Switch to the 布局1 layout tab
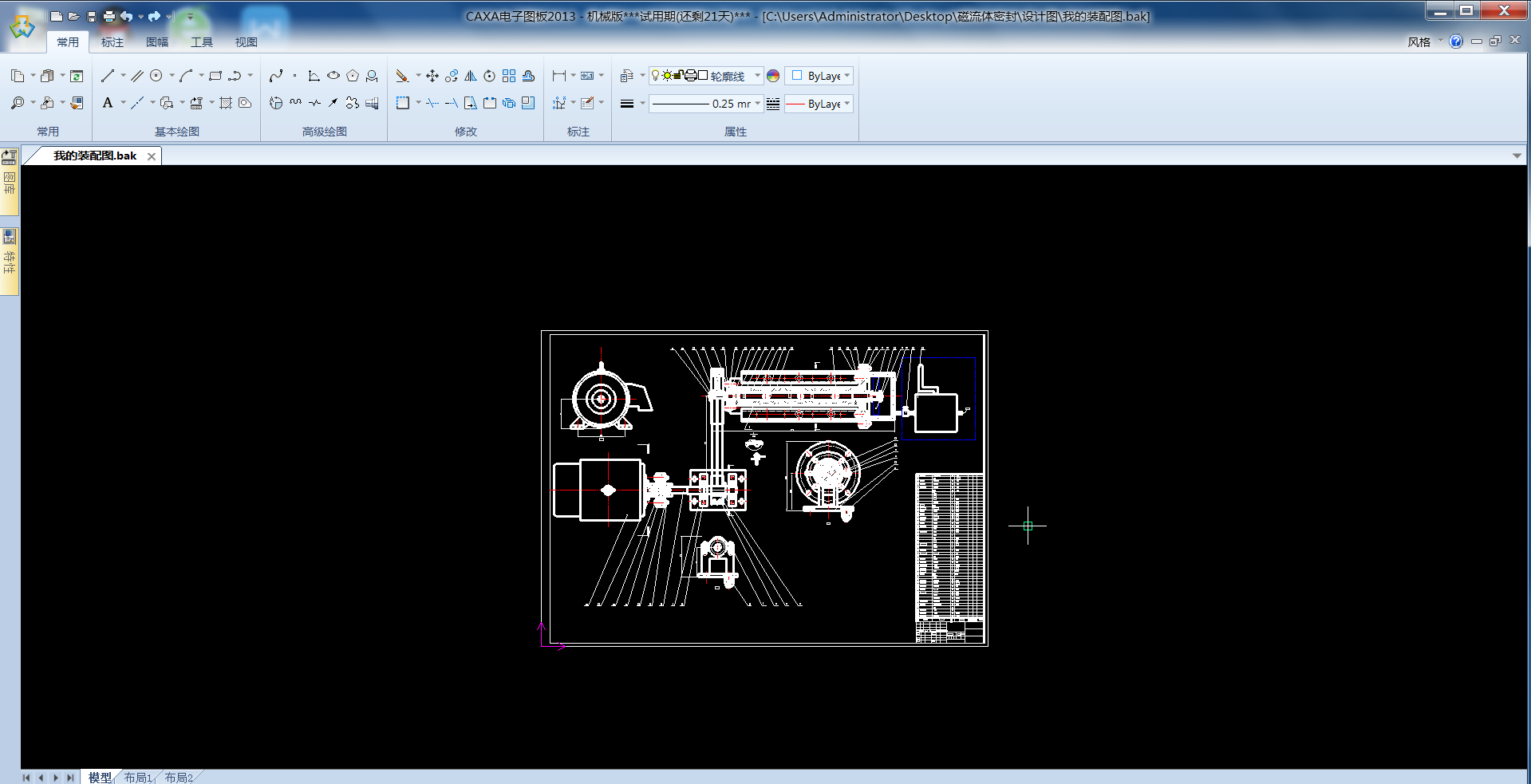 click(138, 778)
